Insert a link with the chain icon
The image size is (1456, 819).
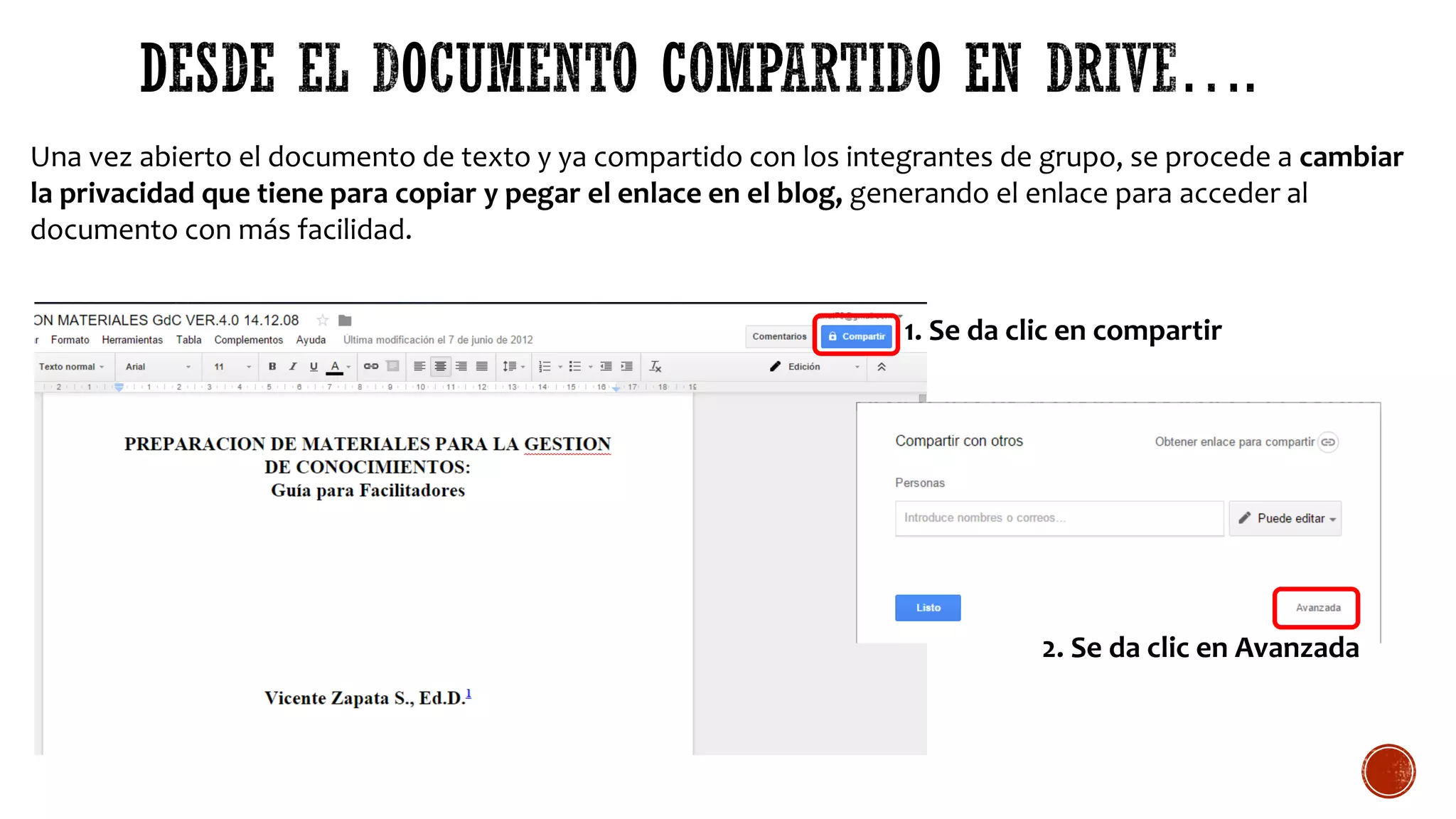pyautogui.click(x=371, y=367)
